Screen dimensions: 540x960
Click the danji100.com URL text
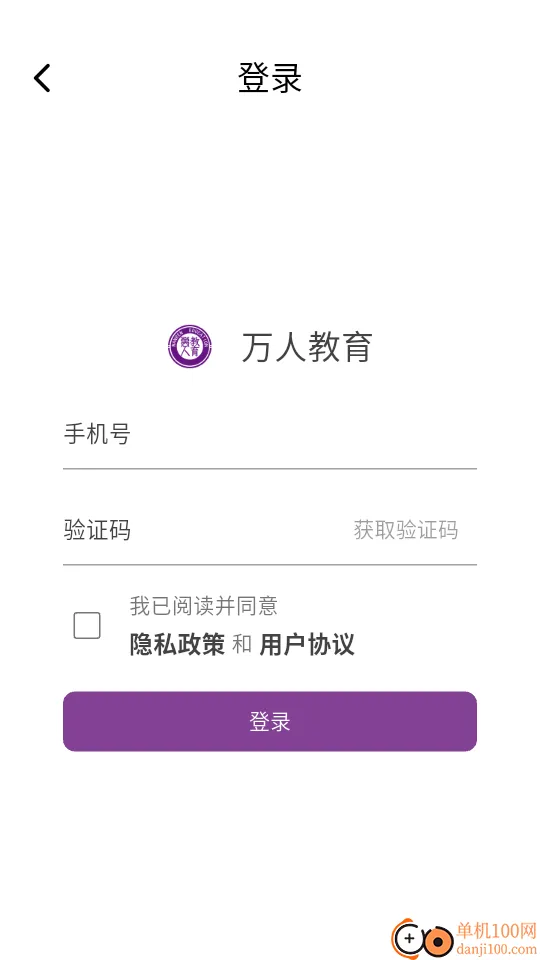pyautogui.click(x=497, y=950)
